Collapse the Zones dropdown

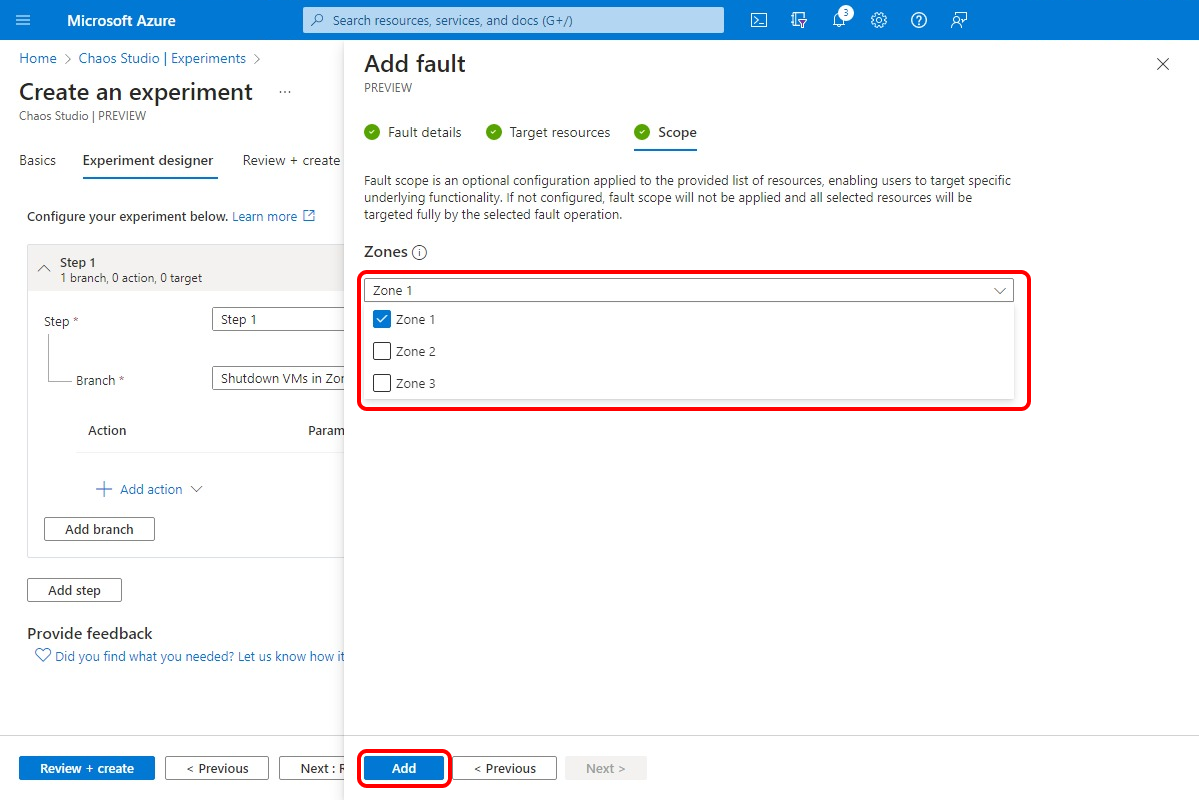999,290
